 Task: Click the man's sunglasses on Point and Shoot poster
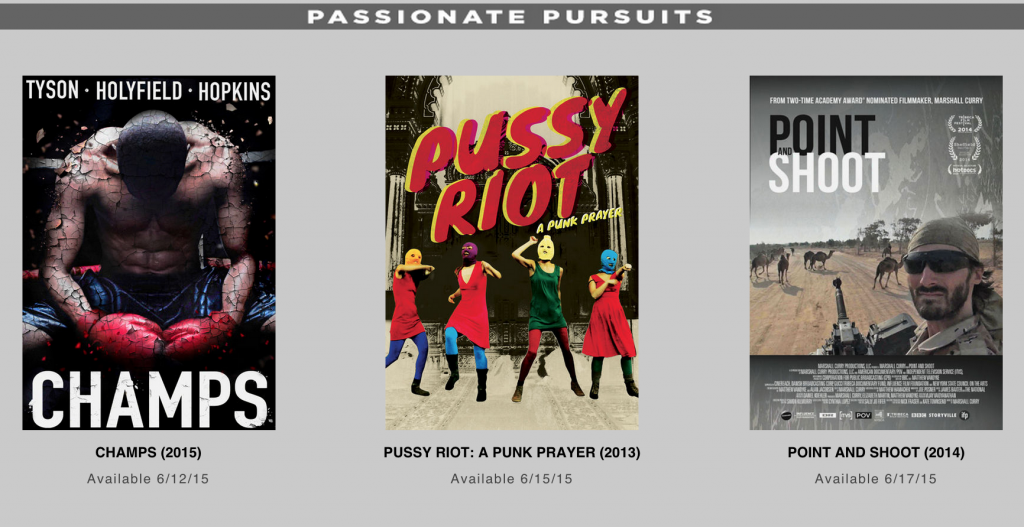938,261
